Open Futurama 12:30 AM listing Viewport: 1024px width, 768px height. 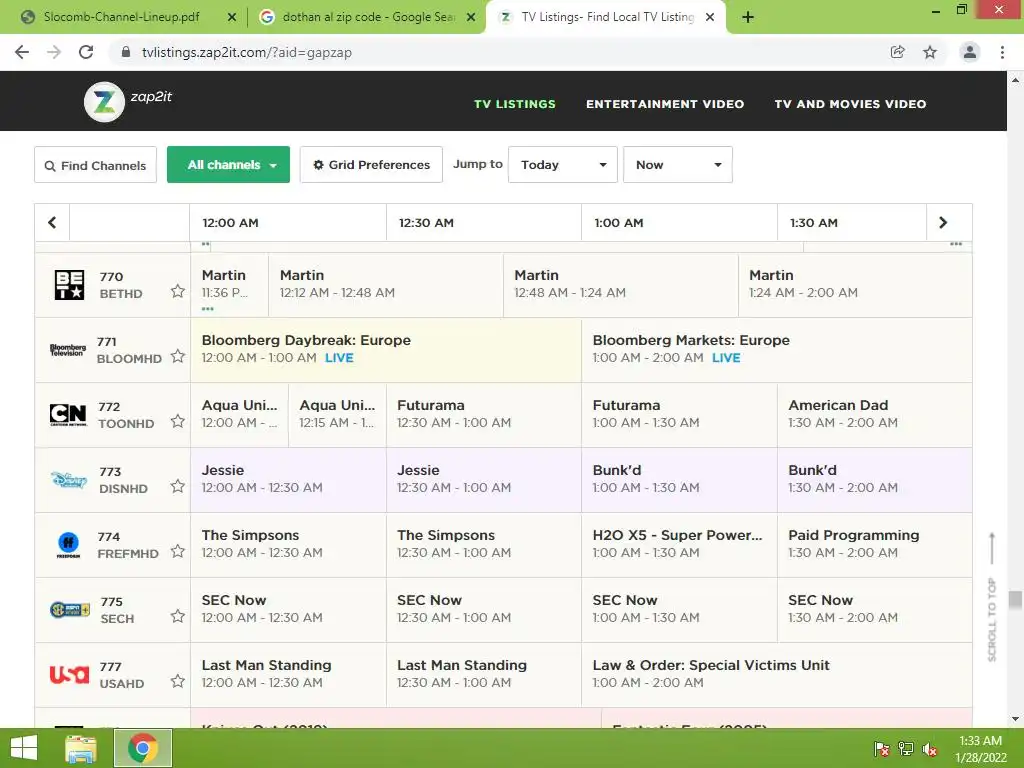coord(484,414)
